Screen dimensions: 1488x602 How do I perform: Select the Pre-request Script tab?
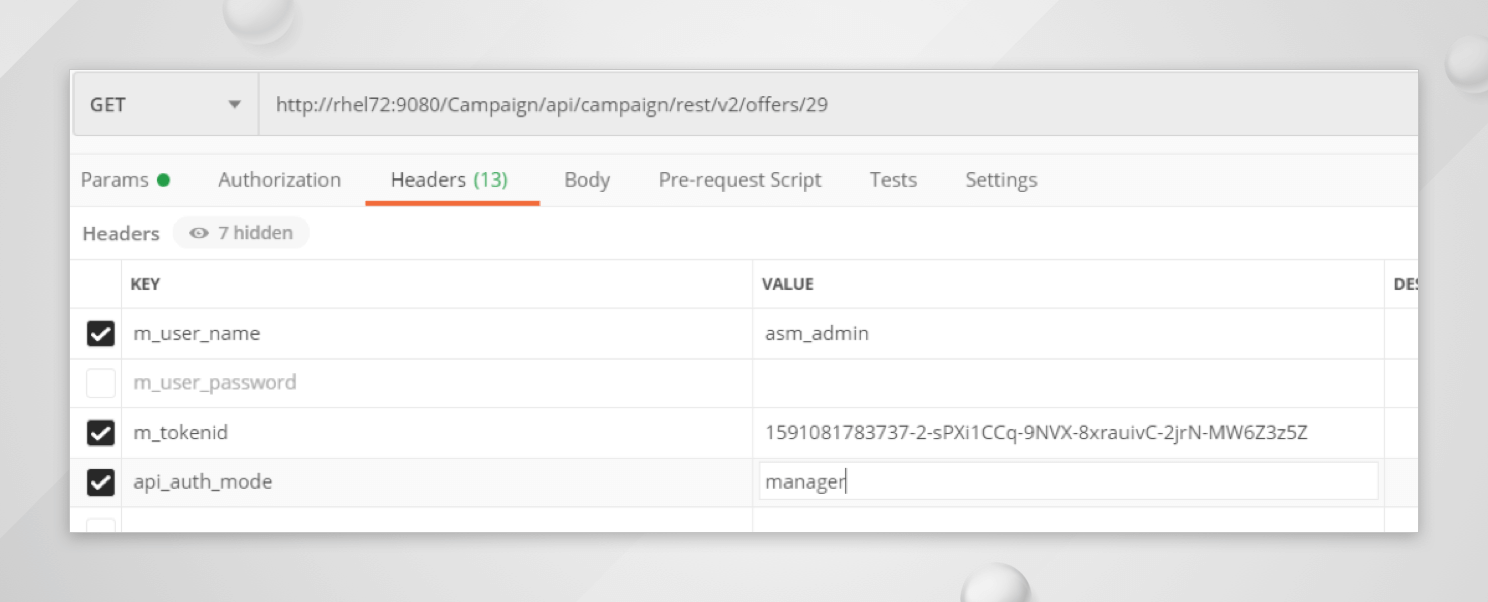pyautogui.click(x=740, y=179)
